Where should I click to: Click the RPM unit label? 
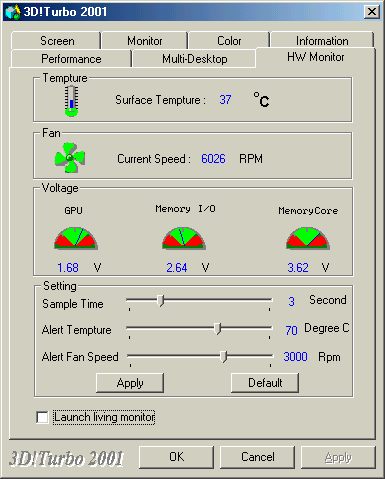(x=251, y=159)
